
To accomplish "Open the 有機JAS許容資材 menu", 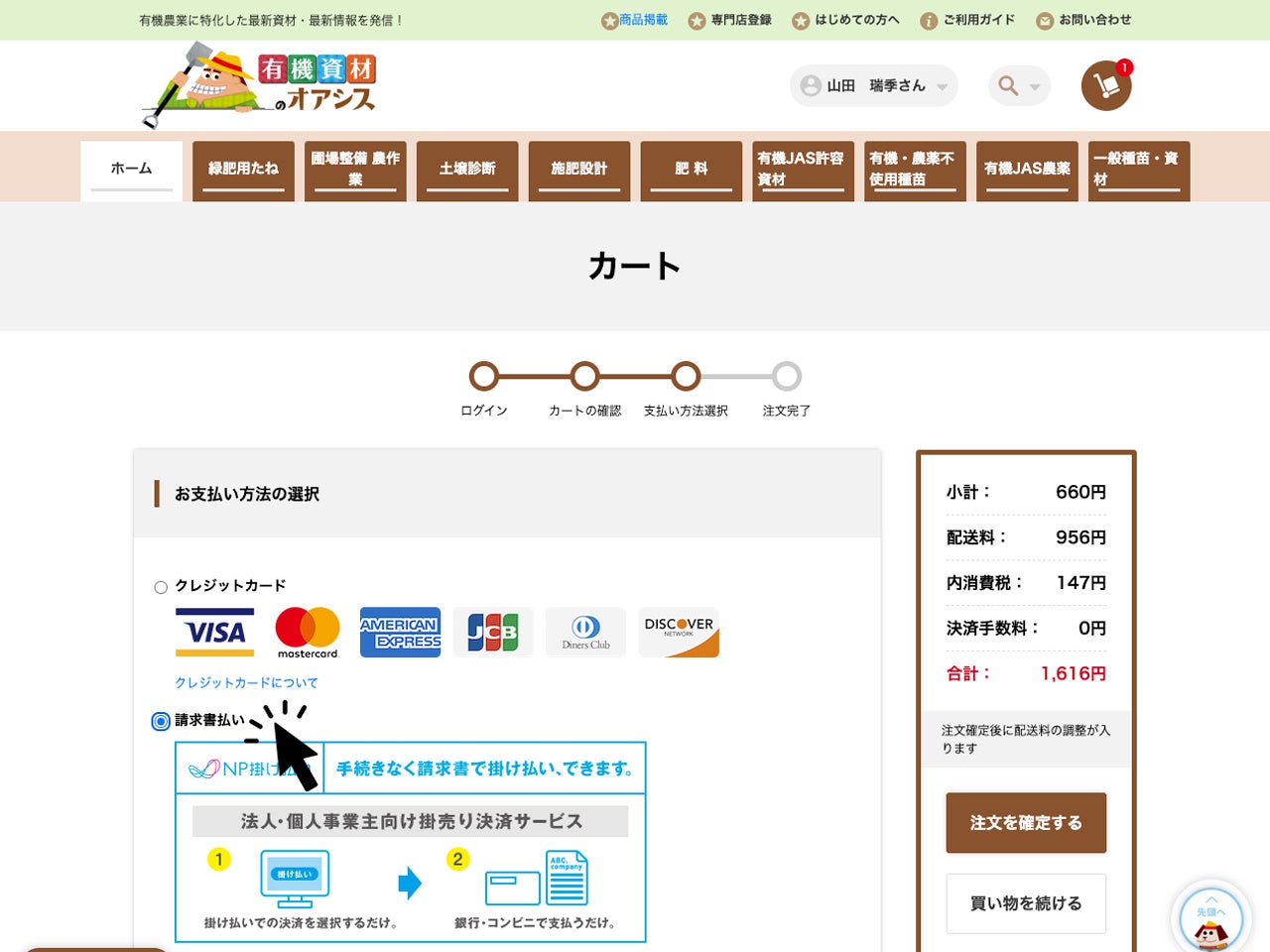I will [803, 171].
